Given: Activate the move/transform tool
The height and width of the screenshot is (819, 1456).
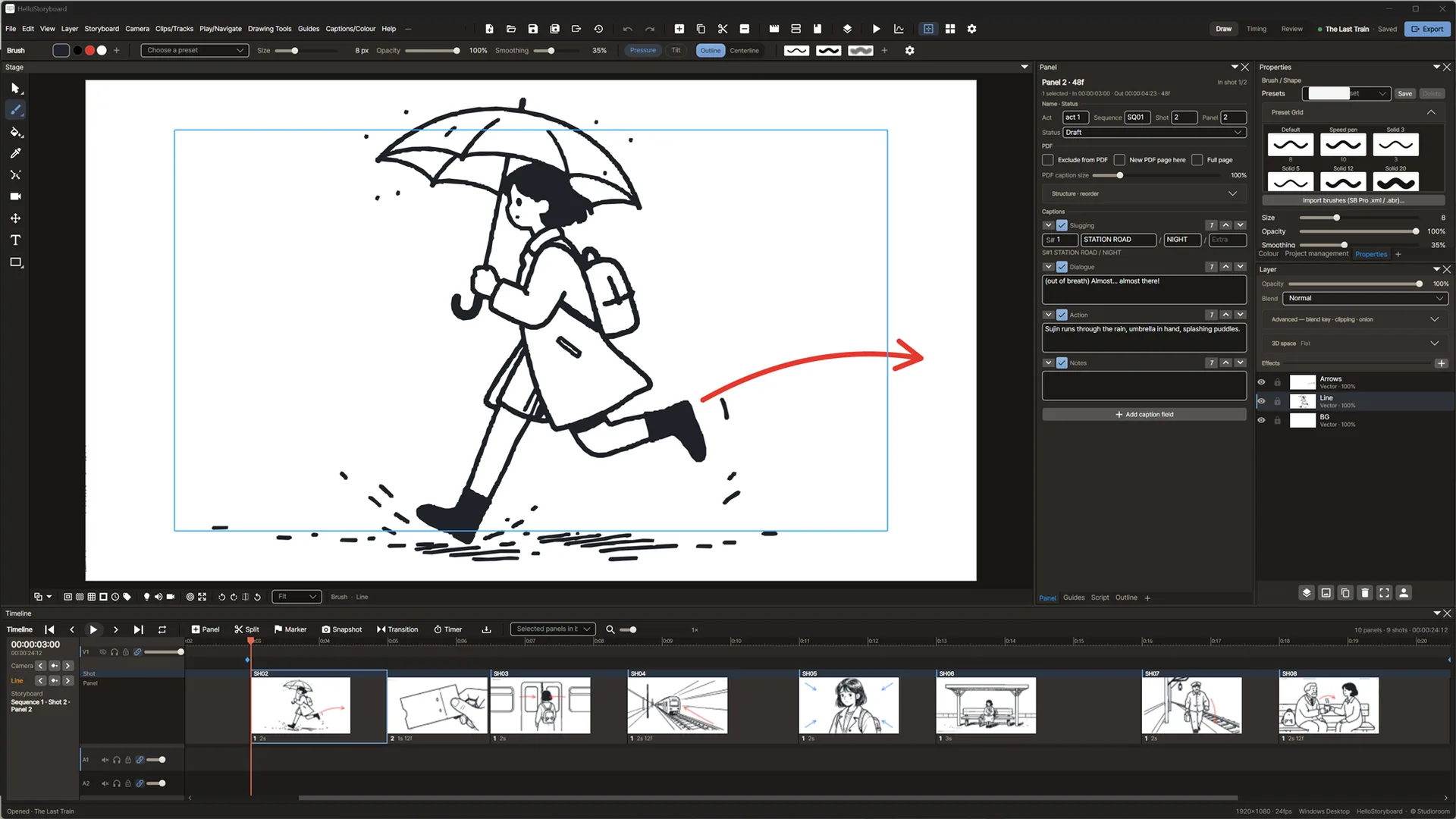Looking at the screenshot, I should 15,218.
